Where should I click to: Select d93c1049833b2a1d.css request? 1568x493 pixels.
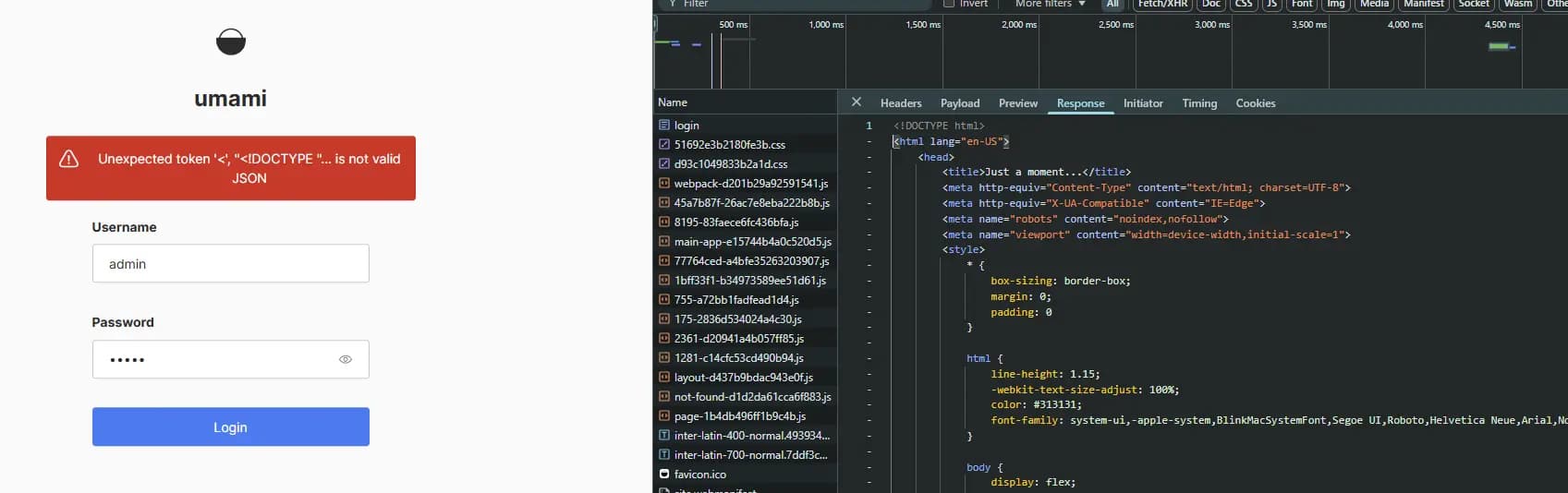point(745,163)
